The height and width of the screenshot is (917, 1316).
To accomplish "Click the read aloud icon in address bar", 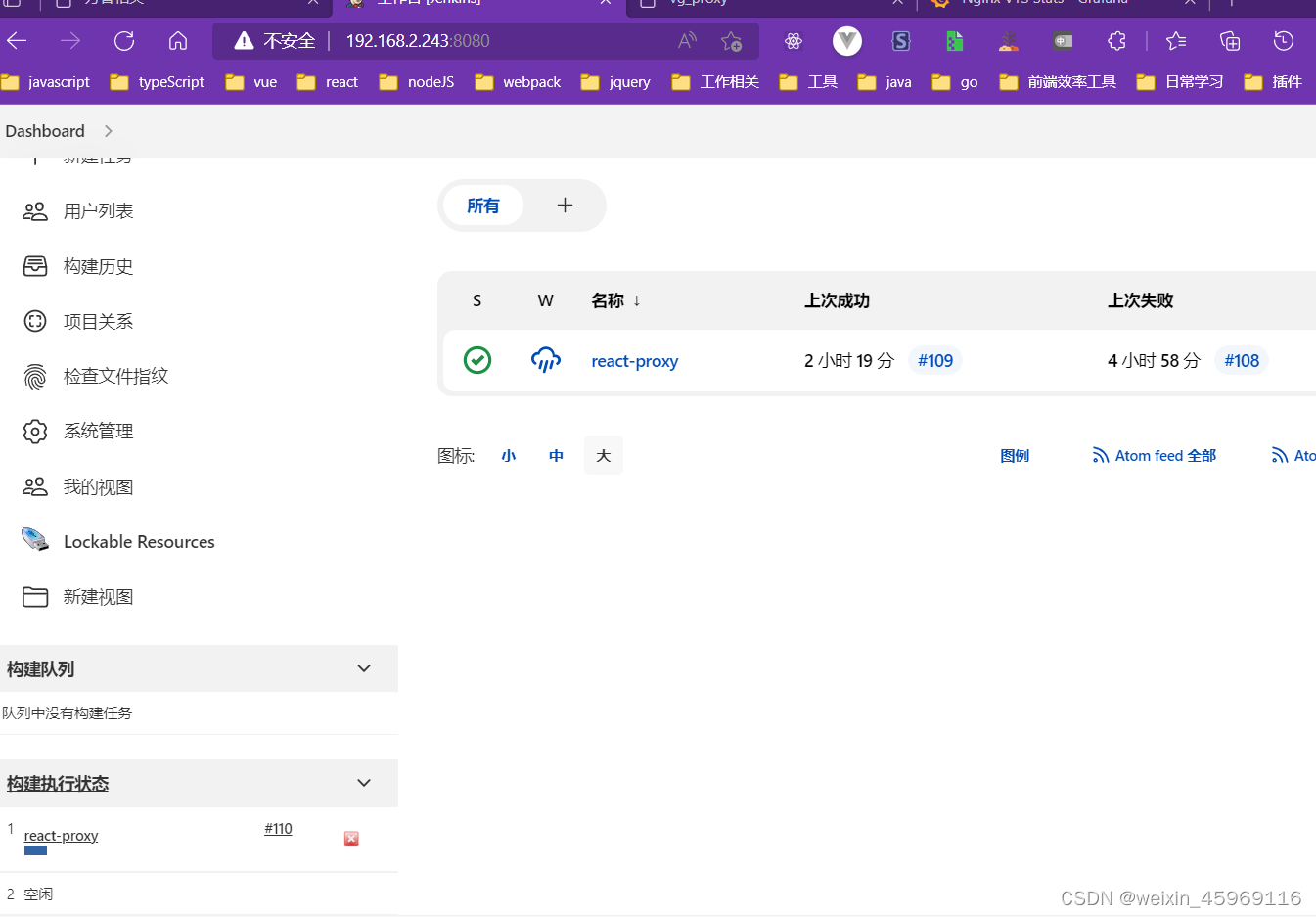I will coord(688,41).
